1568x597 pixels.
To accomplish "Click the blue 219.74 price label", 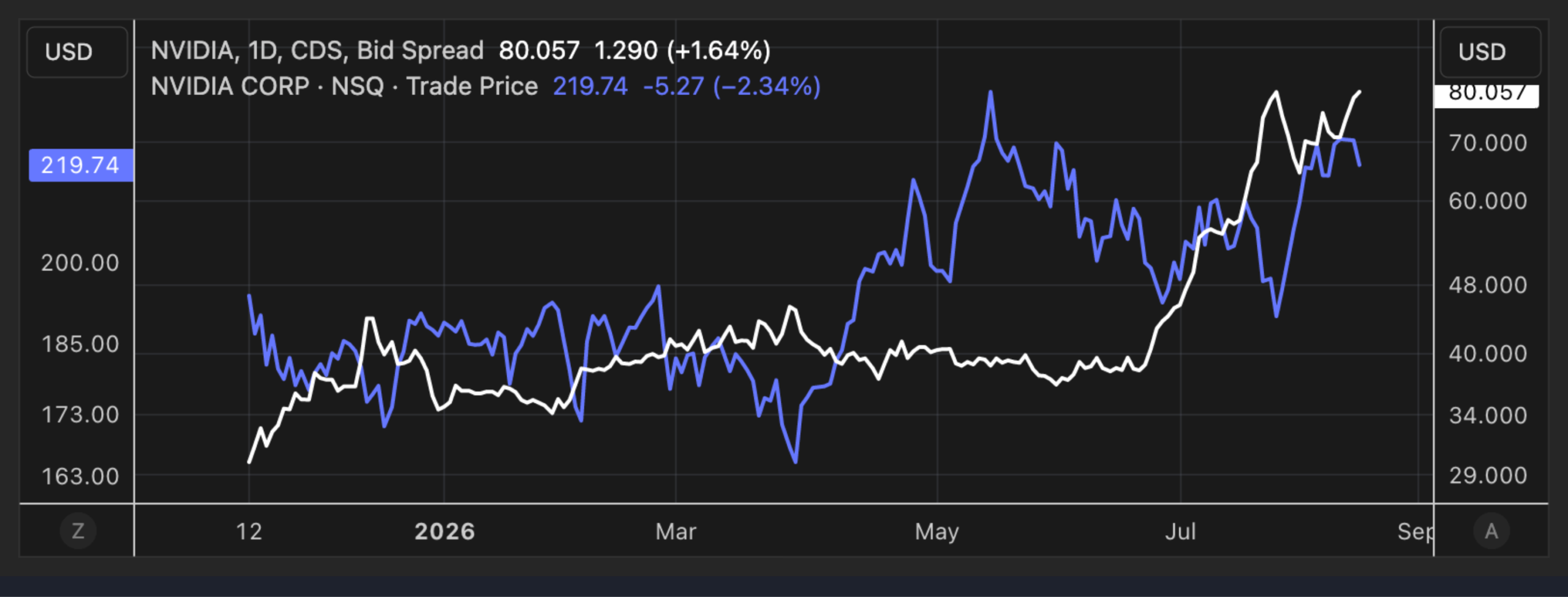I will pyautogui.click(x=81, y=165).
